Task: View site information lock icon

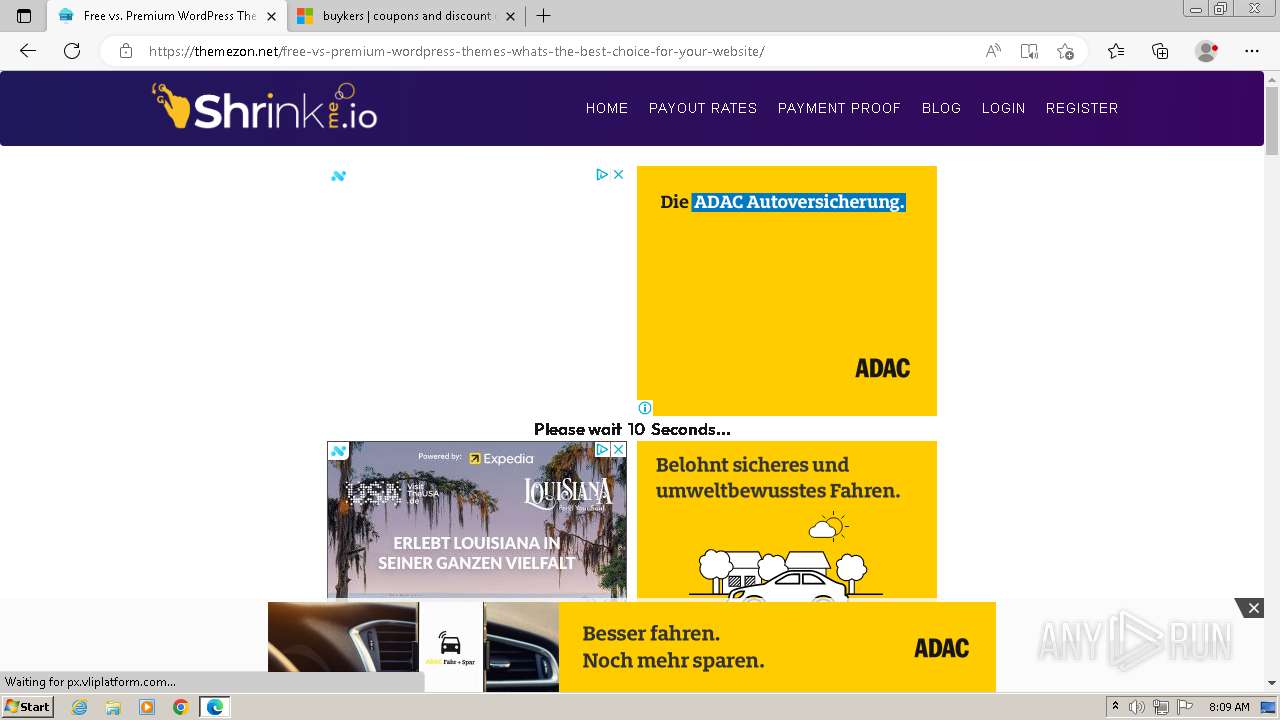Action: point(126,51)
